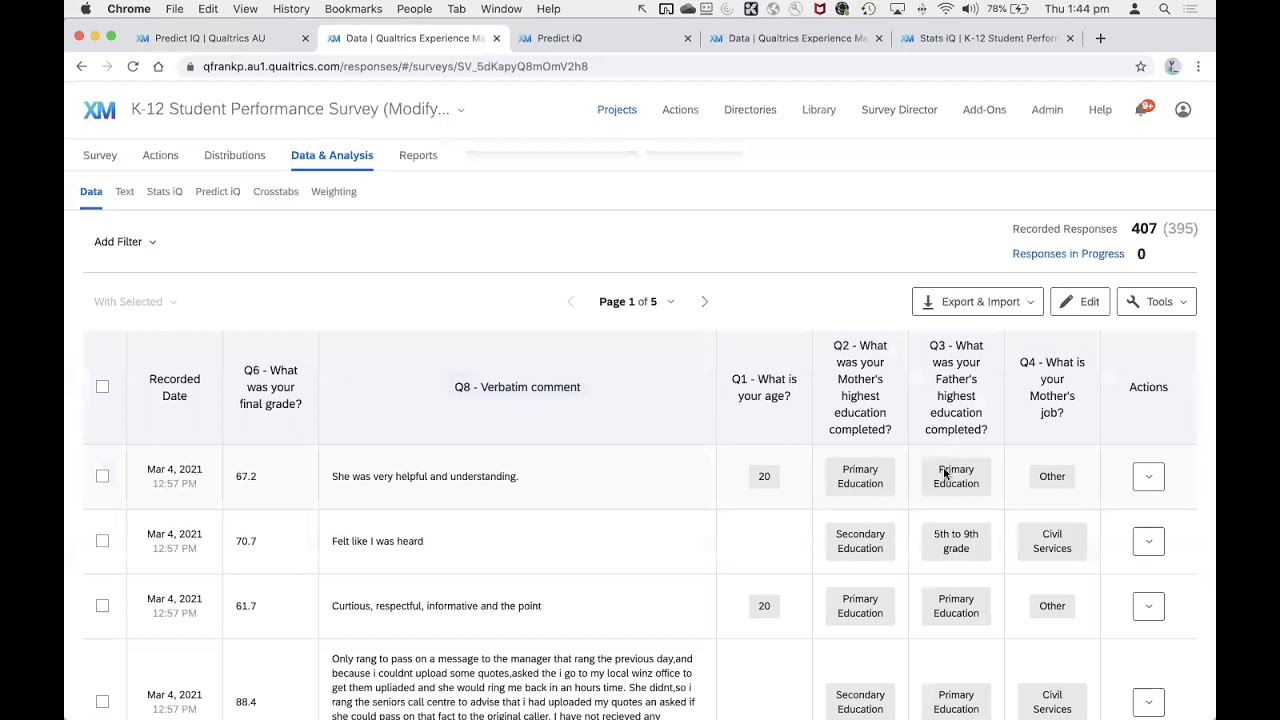This screenshot has width=1280, height=720.
Task: Switch to the Stats iQ browser tab
Action: click(x=985, y=38)
